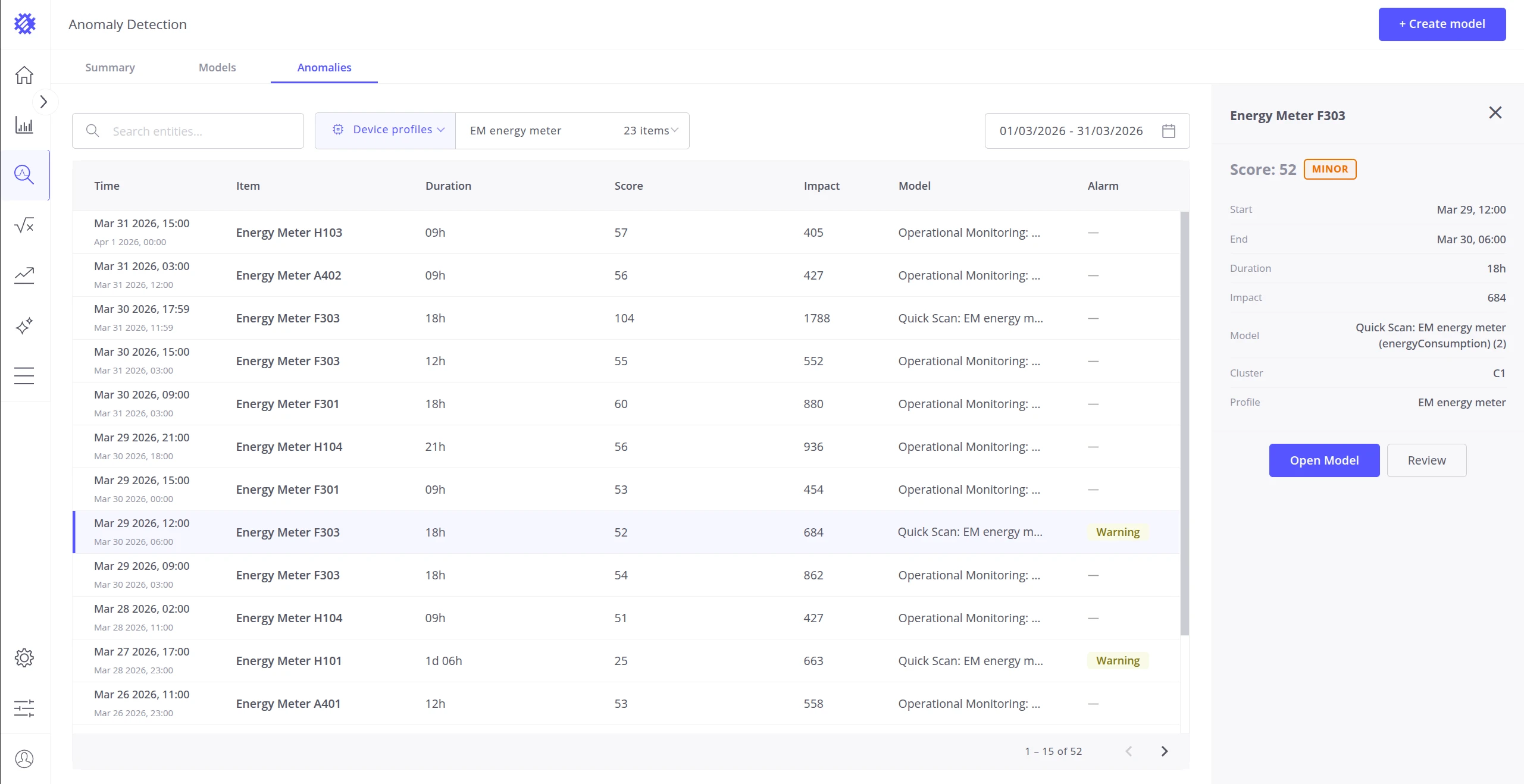1524x784 pixels.
Task: Expand the sidebar with chevron arrow
Action: (x=43, y=102)
